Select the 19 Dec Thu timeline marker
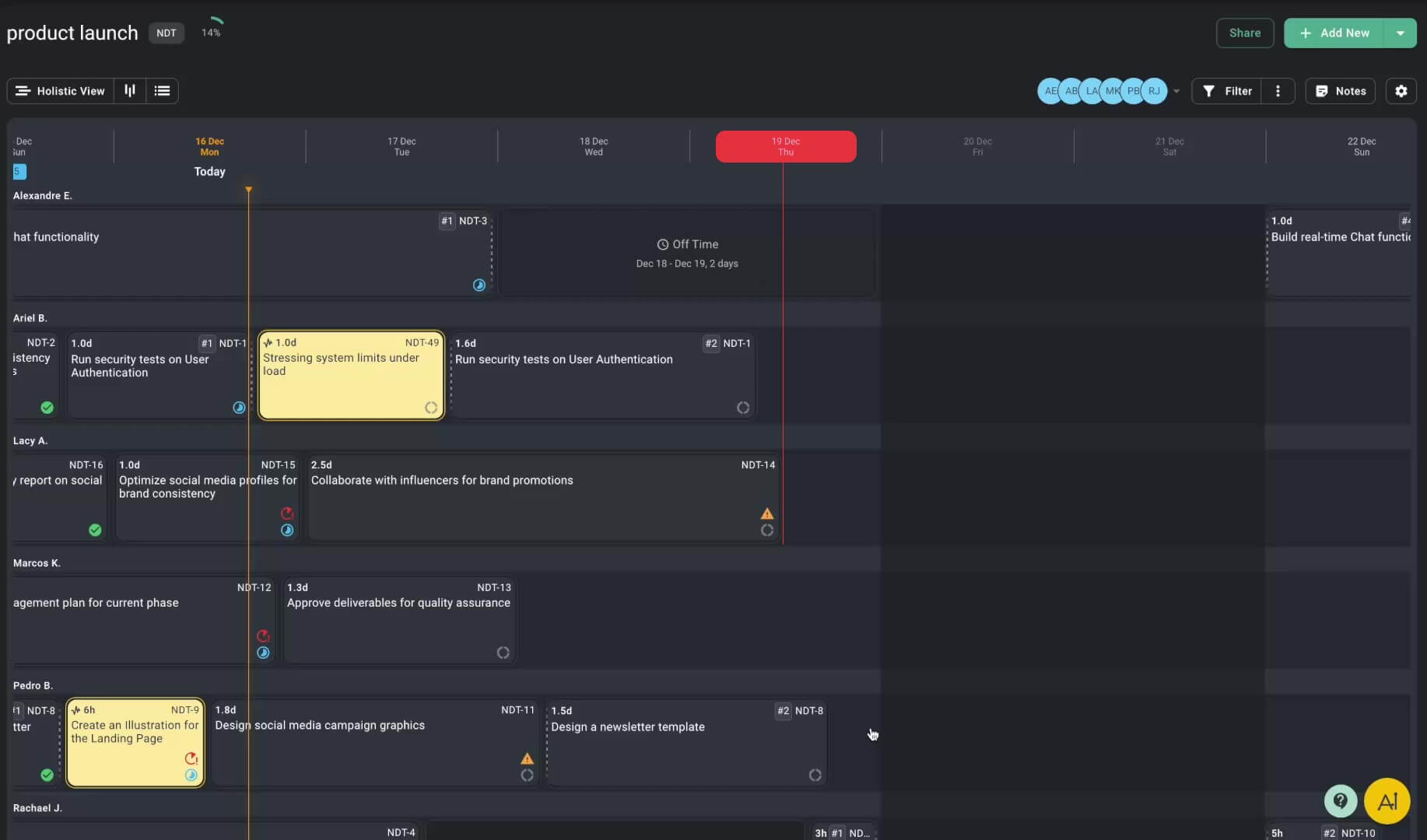 [x=785, y=146]
